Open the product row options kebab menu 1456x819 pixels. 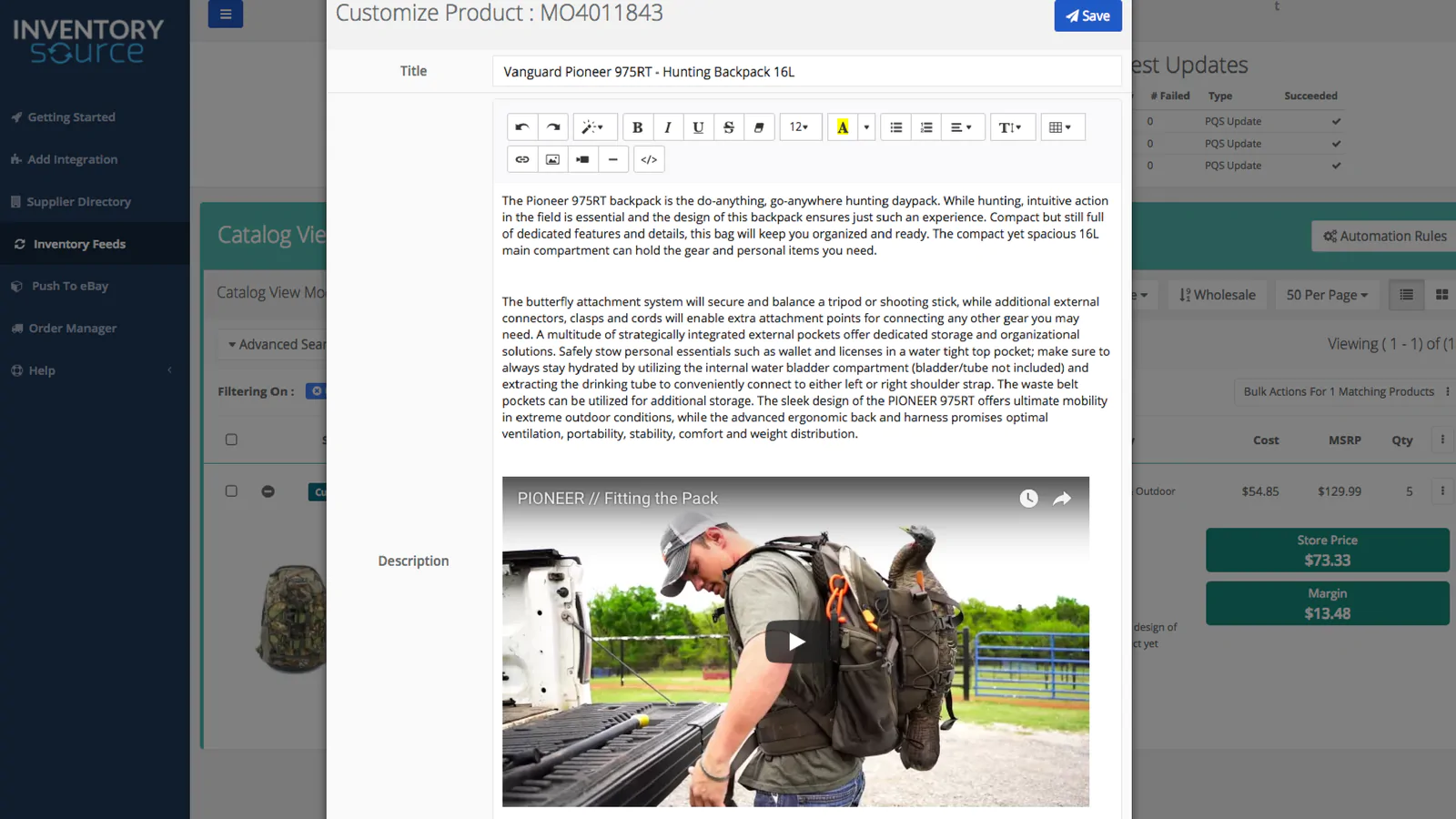coord(1442,491)
